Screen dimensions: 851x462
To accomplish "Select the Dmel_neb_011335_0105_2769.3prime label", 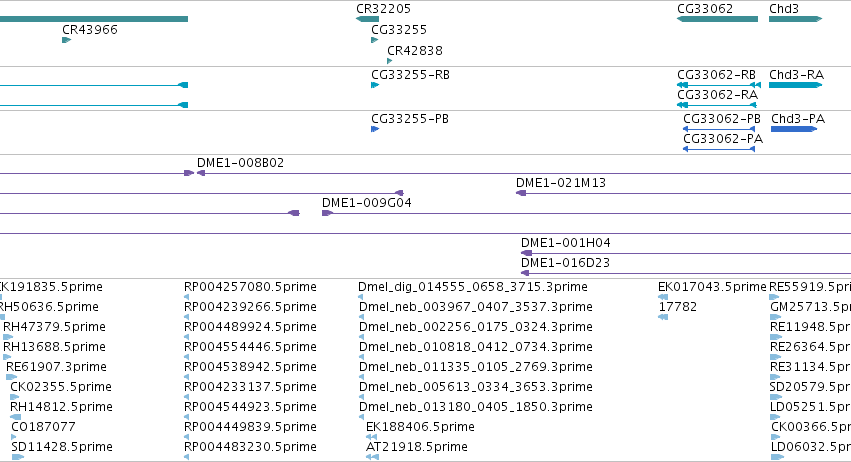I will 475,367.
